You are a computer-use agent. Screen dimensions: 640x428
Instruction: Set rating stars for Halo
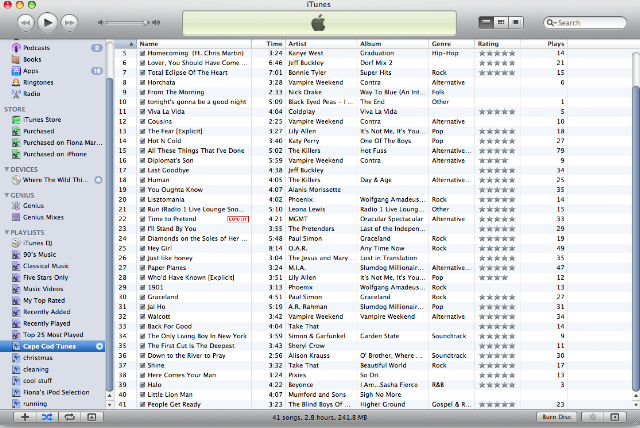pos(497,385)
